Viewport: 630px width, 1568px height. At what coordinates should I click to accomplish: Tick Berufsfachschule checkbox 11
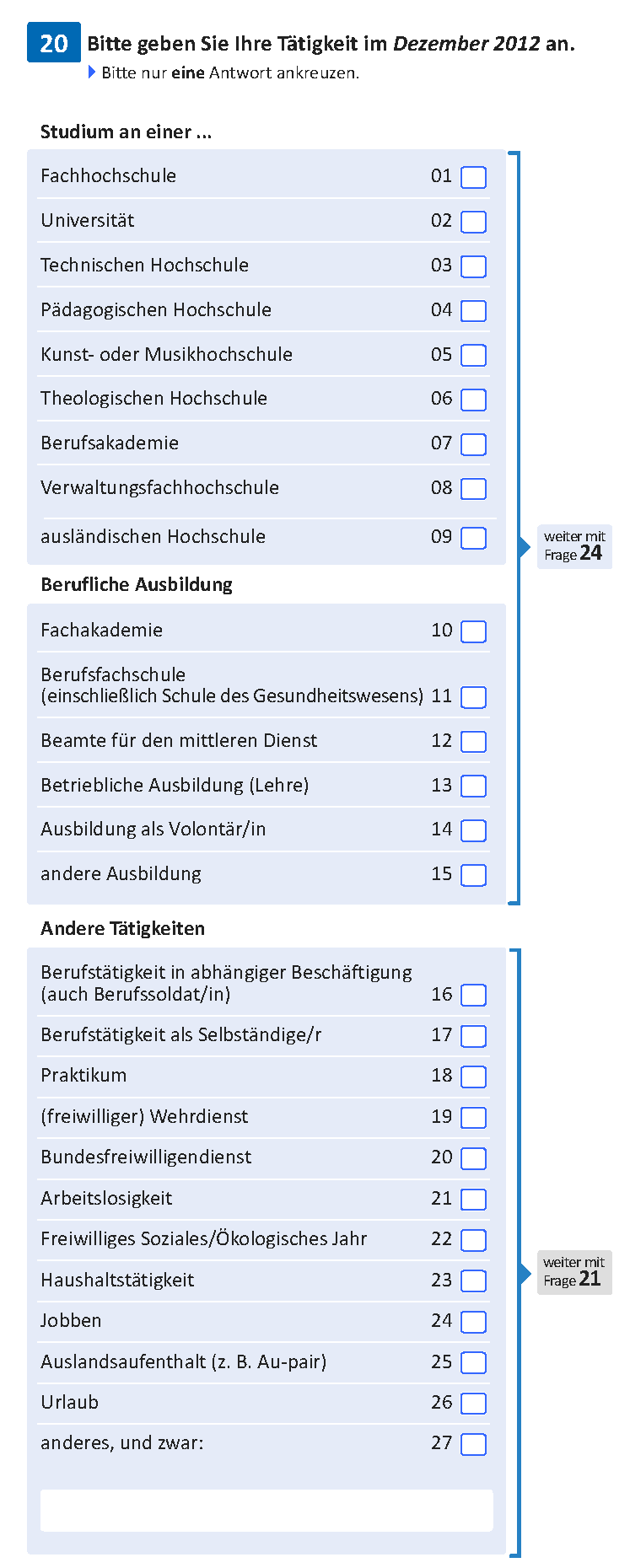click(x=474, y=697)
